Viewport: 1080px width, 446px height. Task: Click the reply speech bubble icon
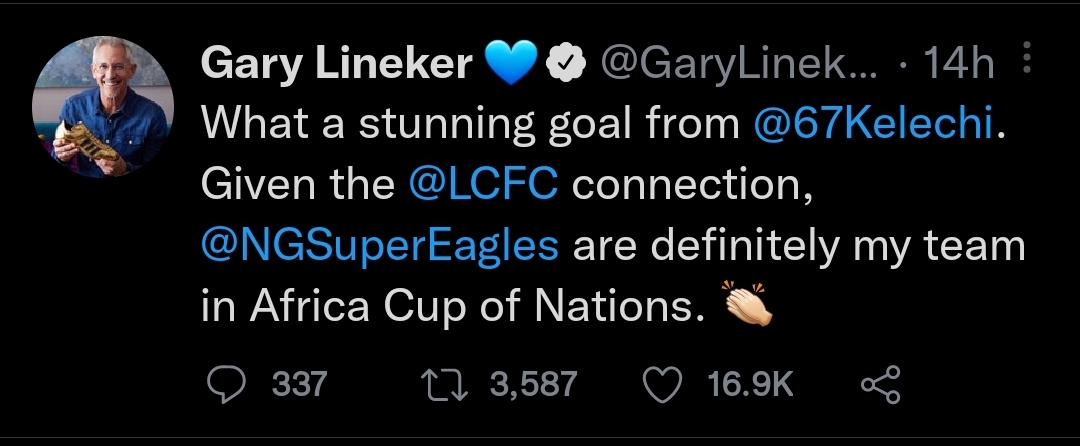(228, 384)
